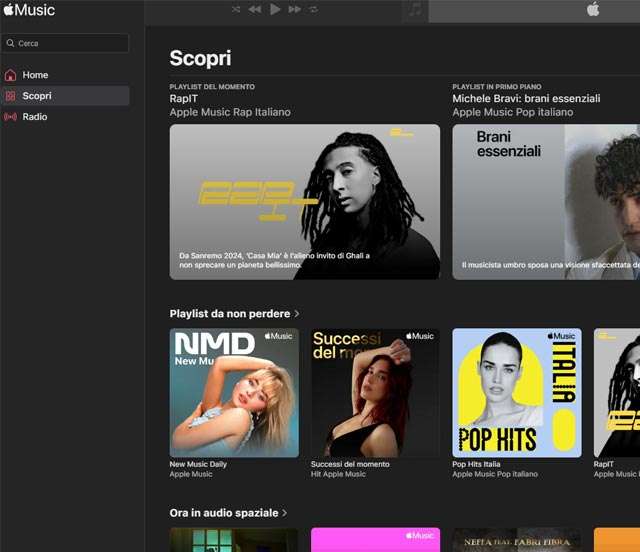
Task: Open Home in the sidebar
Action: coord(65,75)
